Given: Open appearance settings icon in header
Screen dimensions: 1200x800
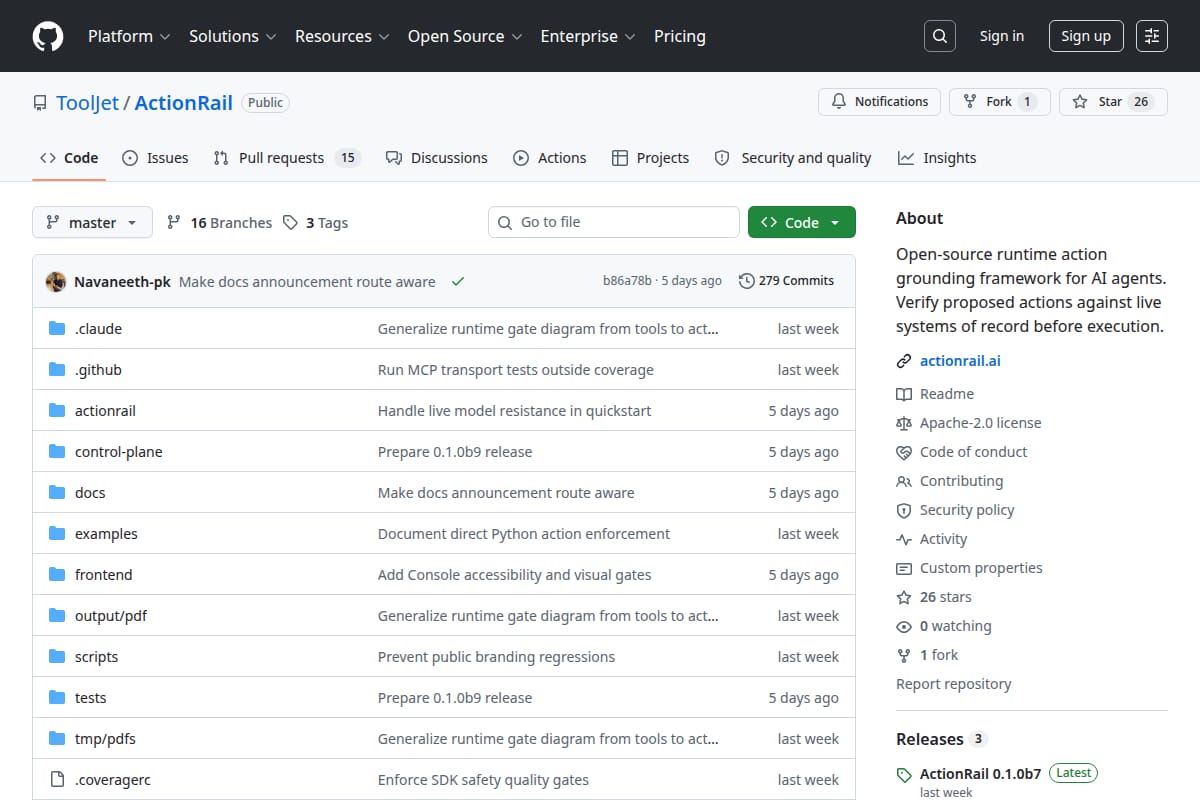Looking at the screenshot, I should [1152, 36].
